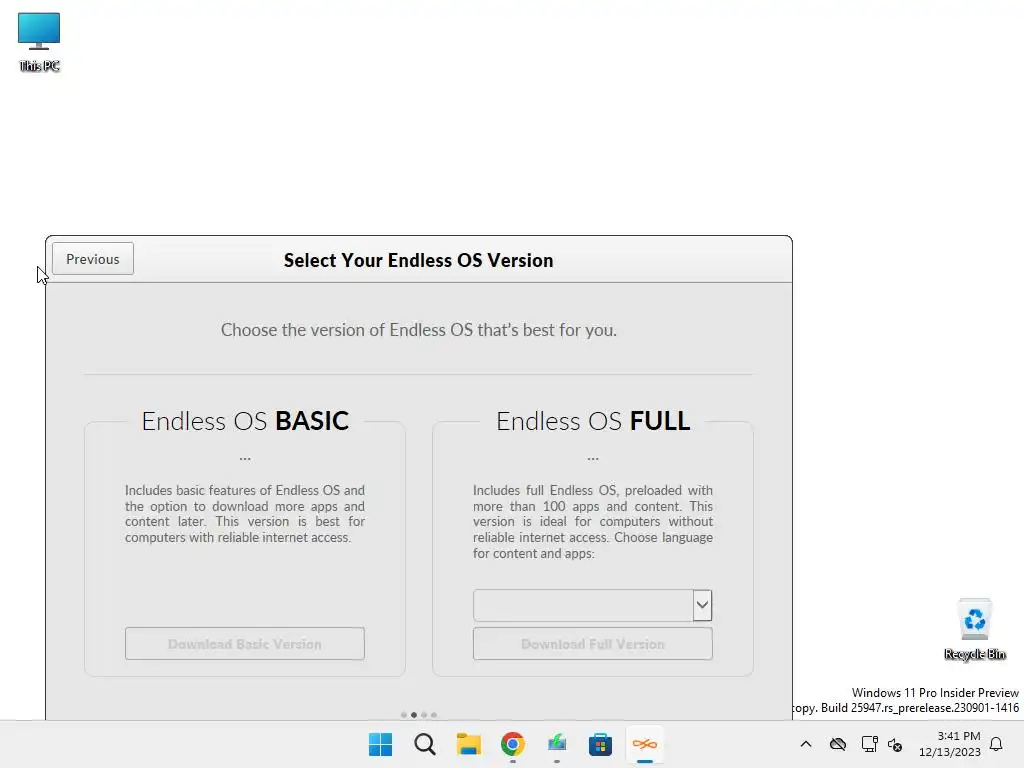The width and height of the screenshot is (1024, 768).
Task: Click Download Basic Version button
Action: (x=245, y=644)
